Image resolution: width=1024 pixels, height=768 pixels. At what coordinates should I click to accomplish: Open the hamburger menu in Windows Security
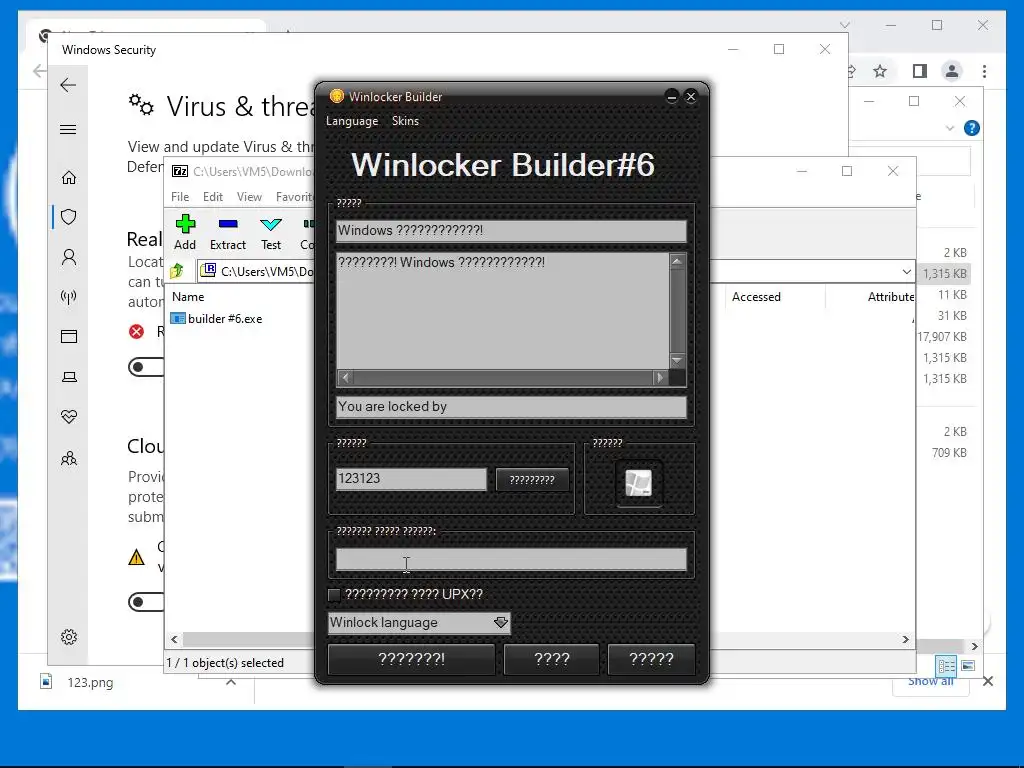click(68, 129)
